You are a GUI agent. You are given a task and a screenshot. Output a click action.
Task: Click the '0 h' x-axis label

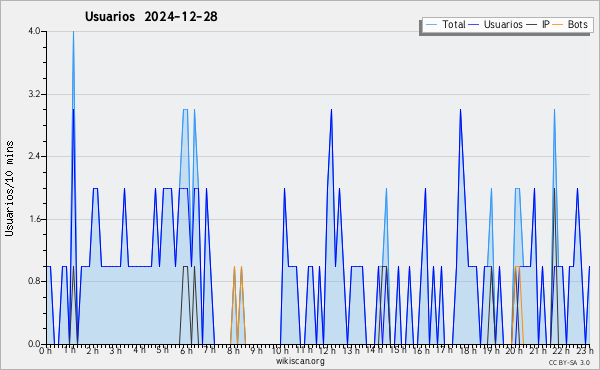coord(45,350)
